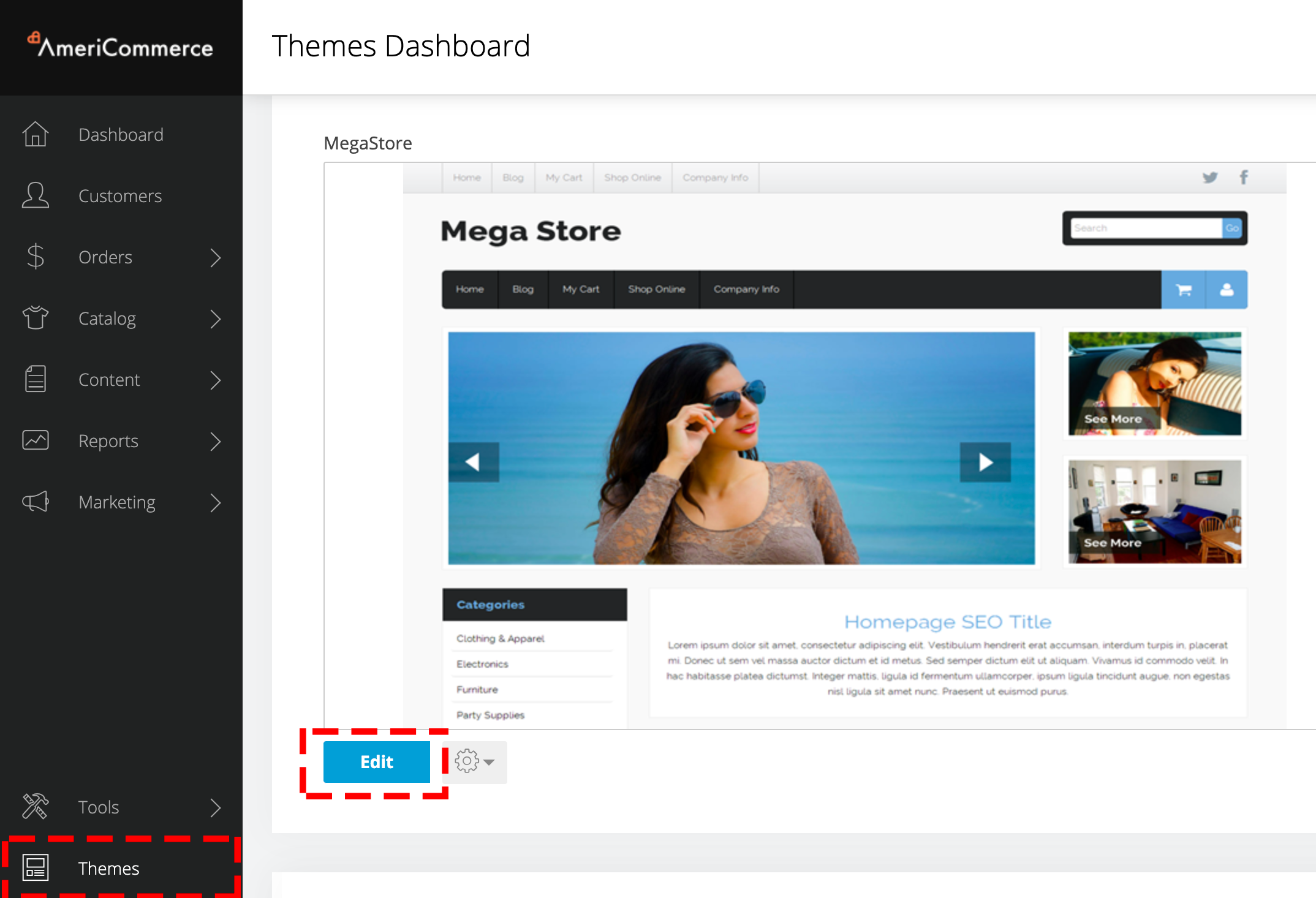Open the Marketing menu item
The image size is (1316, 898).
(x=121, y=502)
